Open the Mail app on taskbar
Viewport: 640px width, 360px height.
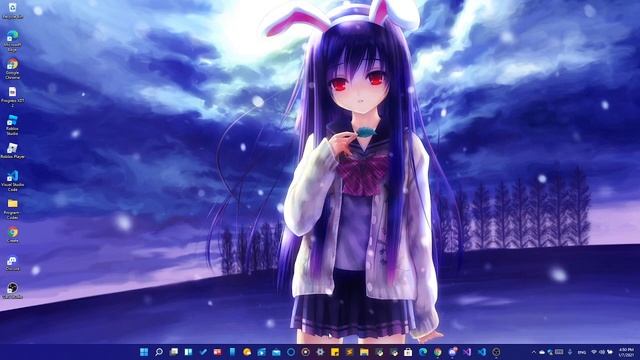(276, 352)
